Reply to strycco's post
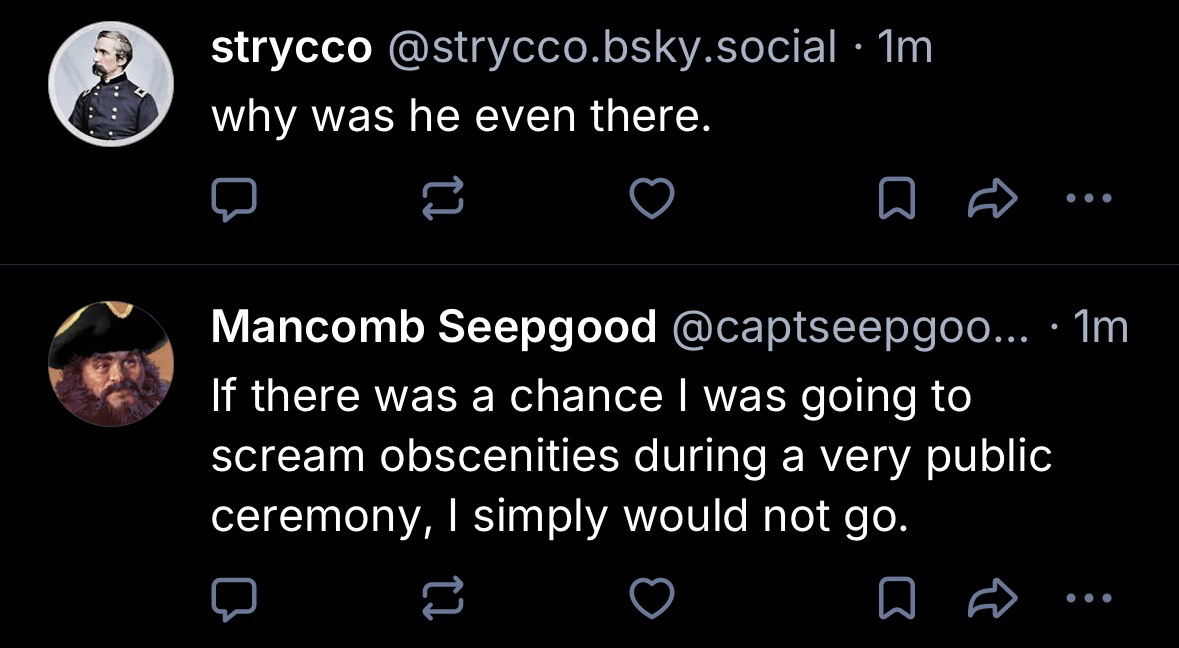The width and height of the screenshot is (1179, 648). [x=233, y=200]
